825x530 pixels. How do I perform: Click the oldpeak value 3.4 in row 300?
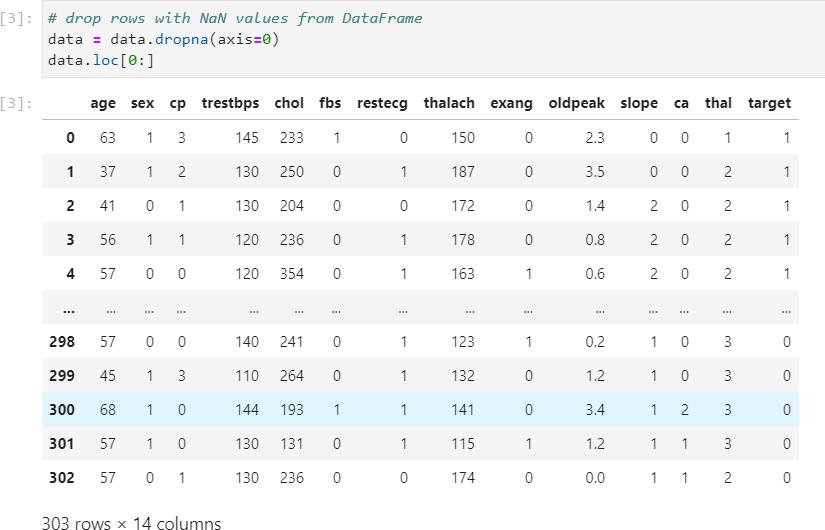pos(594,410)
